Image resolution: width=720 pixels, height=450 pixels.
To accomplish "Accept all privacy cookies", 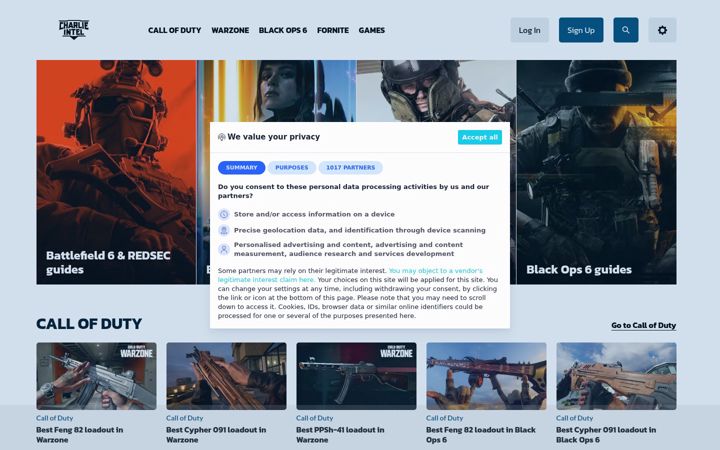I will click(479, 137).
